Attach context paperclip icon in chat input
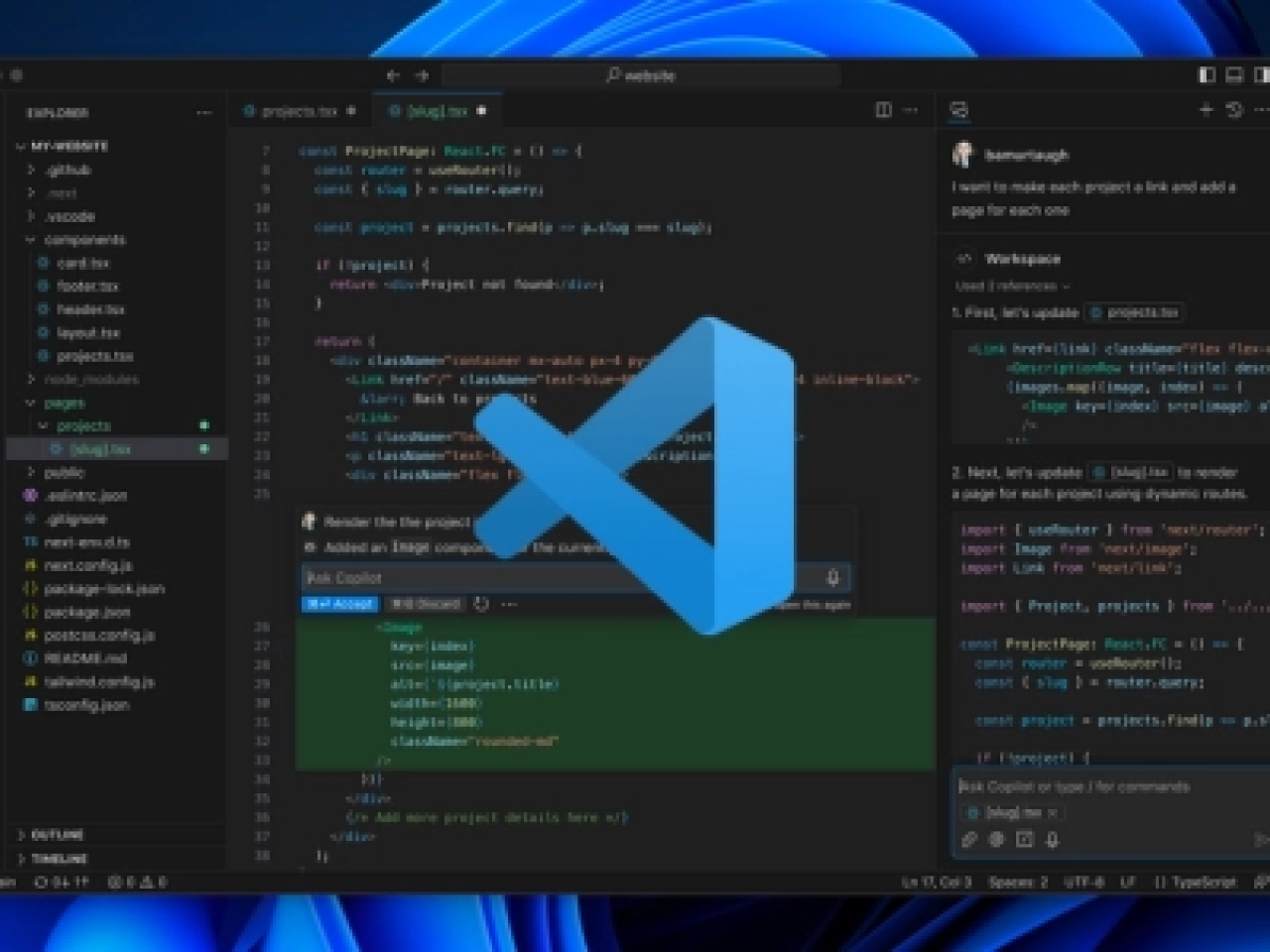Screen dimensions: 1270x952 969,839
